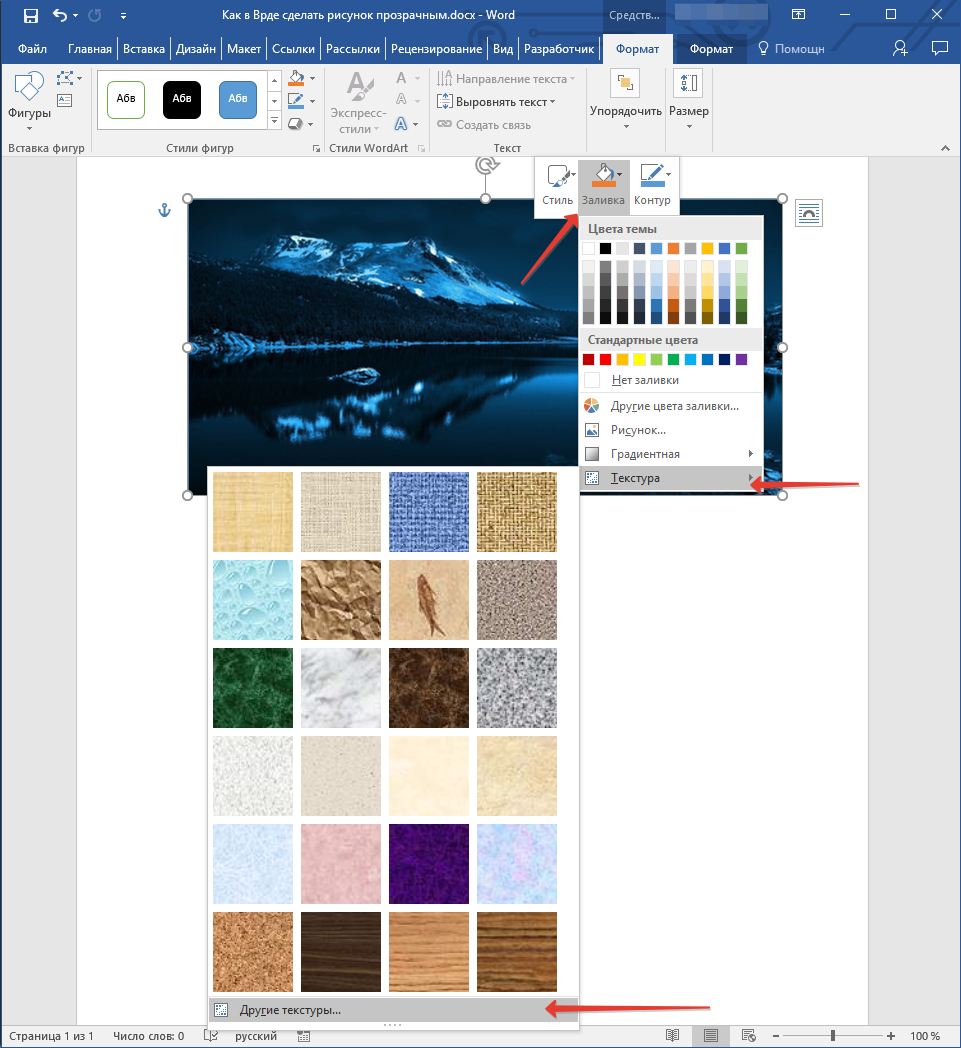This screenshot has width=961, height=1048.
Task: Click the Undo arrow icon
Action: point(60,16)
